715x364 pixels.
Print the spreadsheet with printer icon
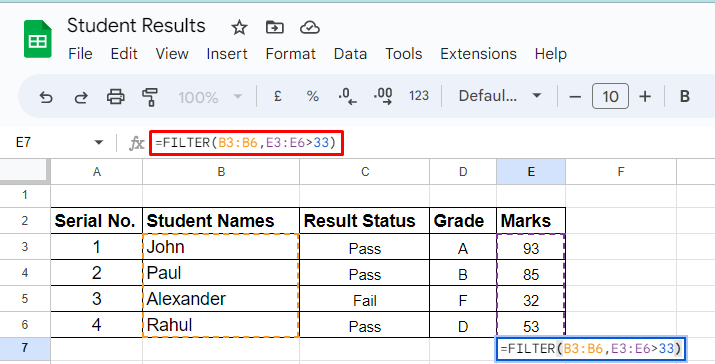pos(115,97)
